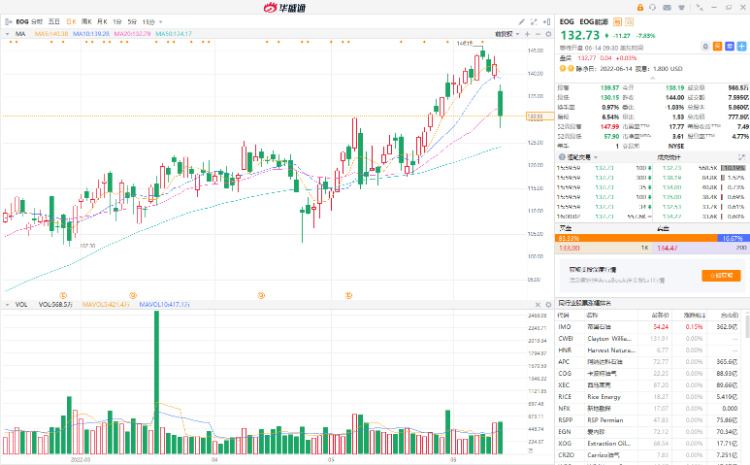The width and height of the screenshot is (750, 465).
Task: Open the volume statistics tab
Action: tap(668, 157)
